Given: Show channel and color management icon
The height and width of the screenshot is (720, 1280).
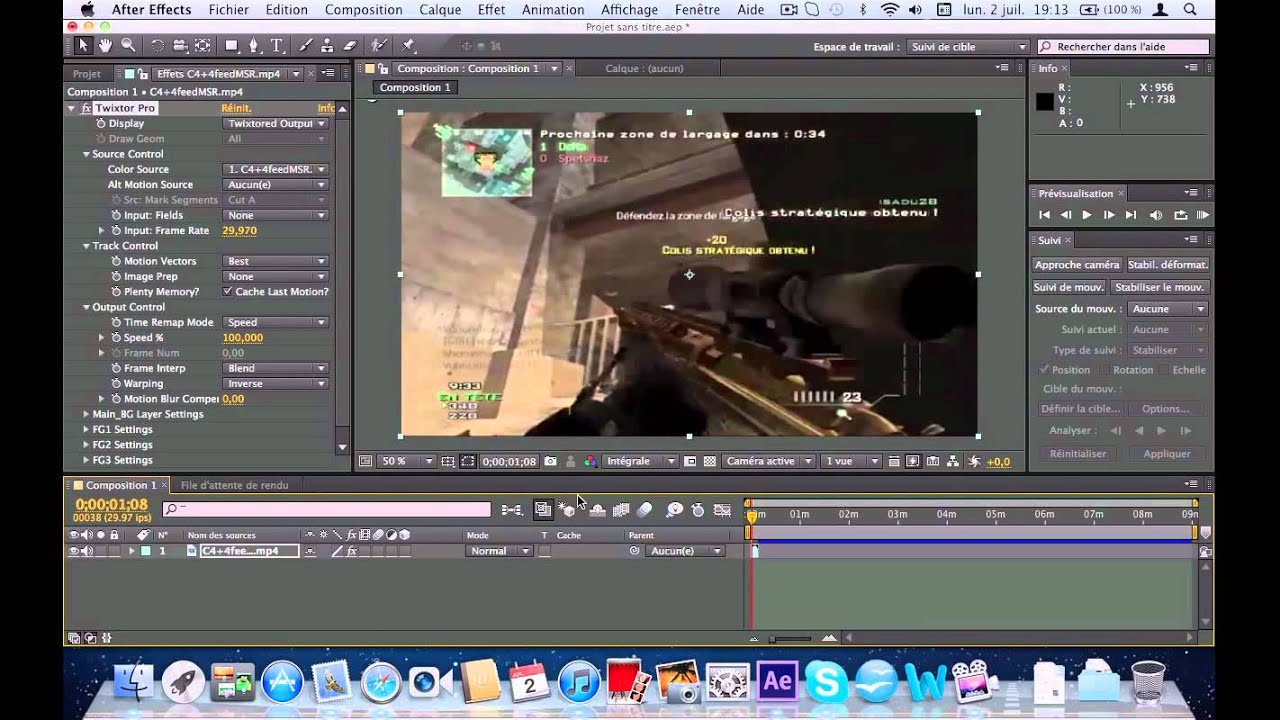Looking at the screenshot, I should click(x=590, y=461).
